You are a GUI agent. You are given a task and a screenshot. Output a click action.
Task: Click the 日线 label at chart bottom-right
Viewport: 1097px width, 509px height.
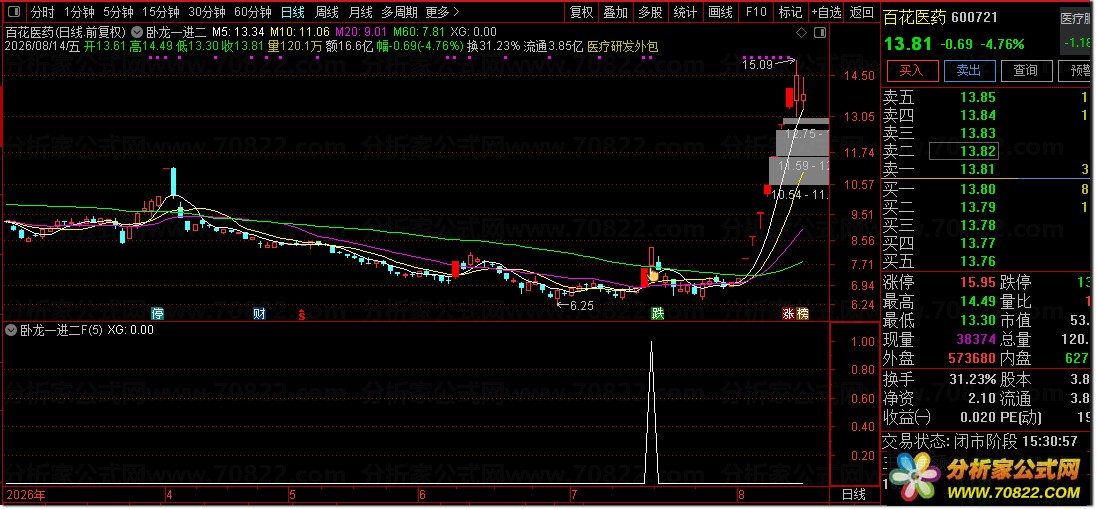pos(854,494)
